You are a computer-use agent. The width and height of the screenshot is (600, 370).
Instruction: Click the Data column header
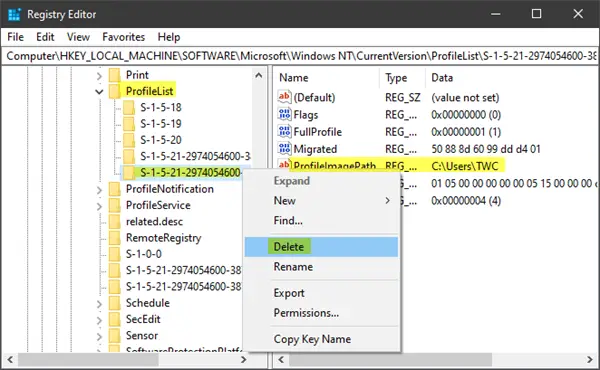click(442, 78)
